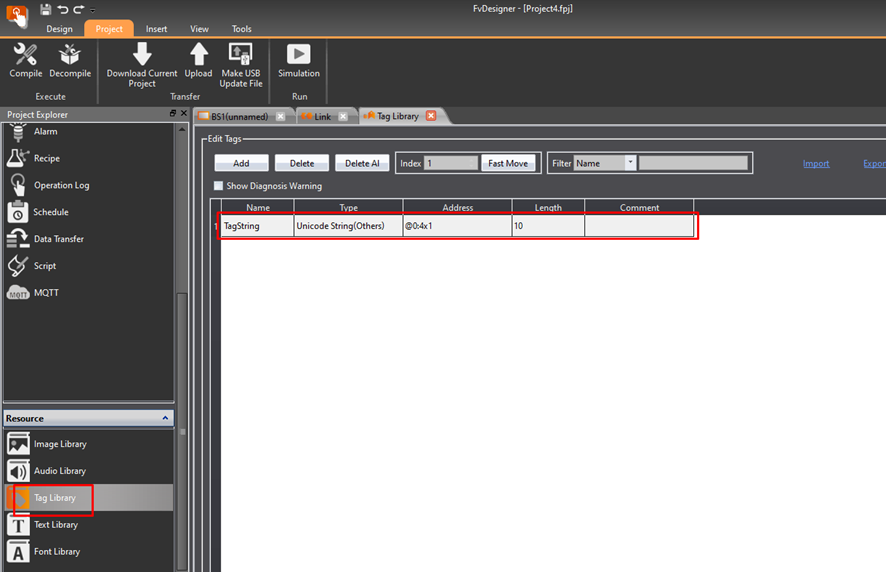Image resolution: width=886 pixels, height=572 pixels.
Task: Switch to the Design ribbon tab
Action: click(x=59, y=29)
